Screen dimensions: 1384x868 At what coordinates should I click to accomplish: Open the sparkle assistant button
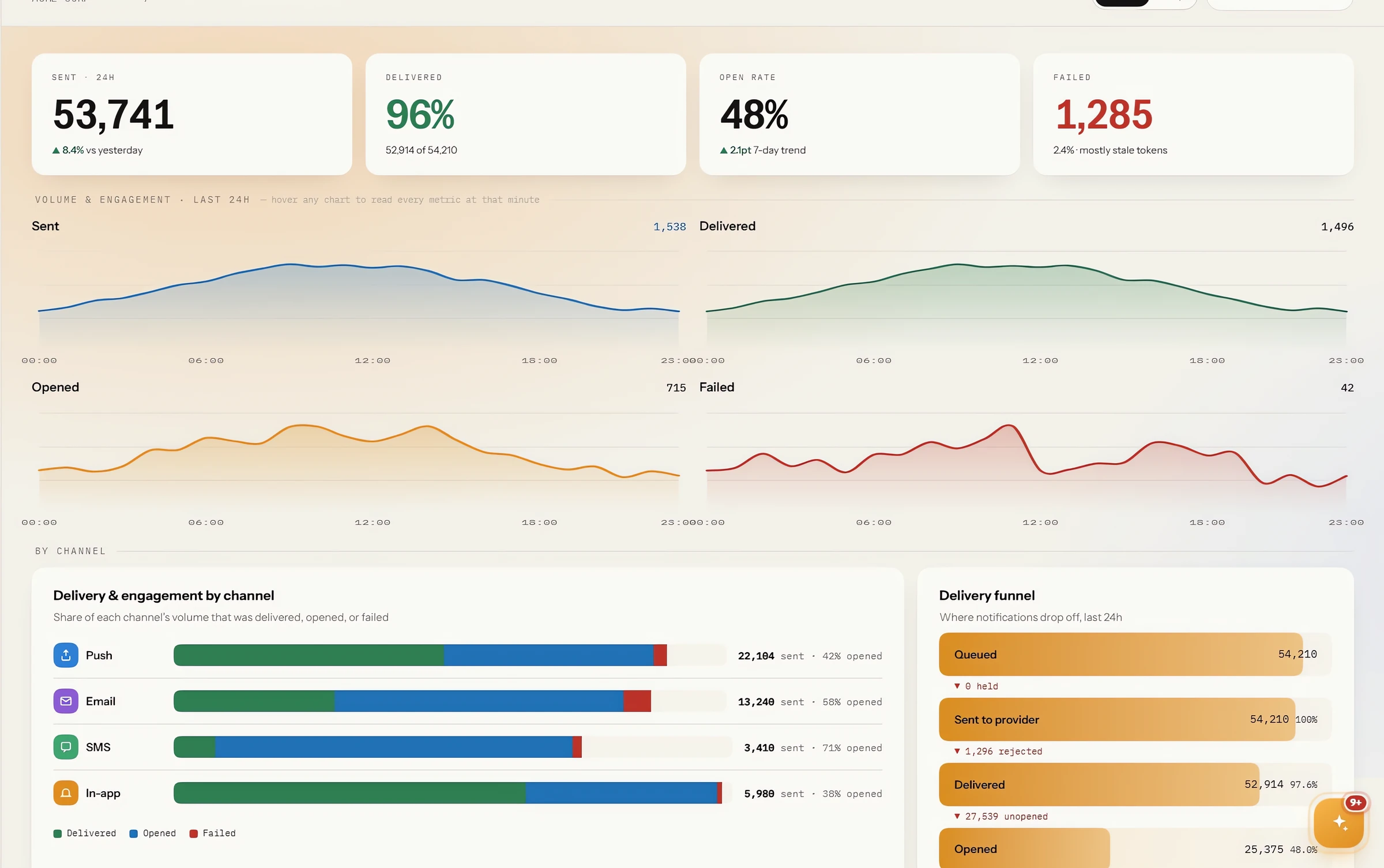click(1339, 822)
